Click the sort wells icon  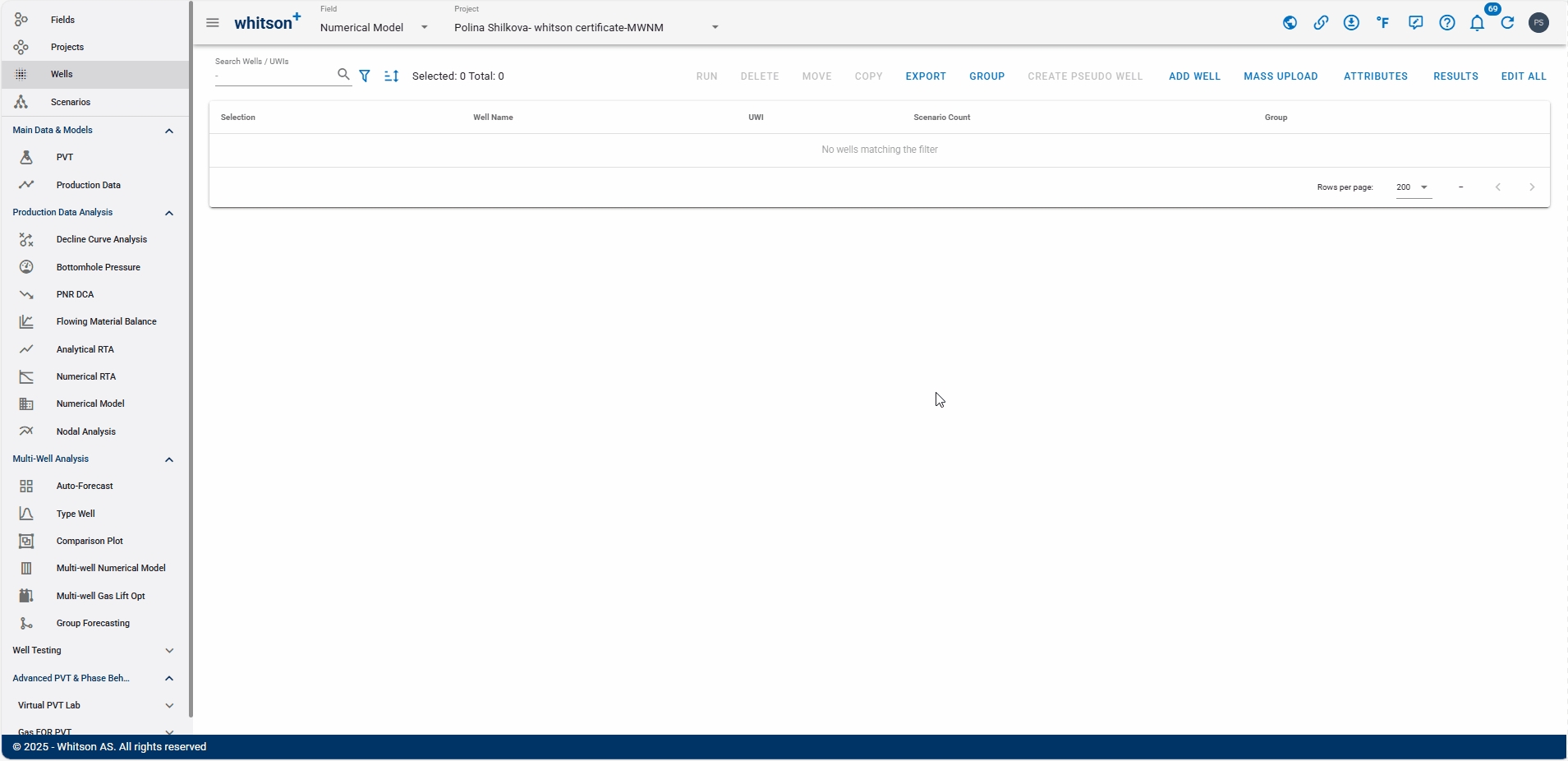pyautogui.click(x=392, y=76)
